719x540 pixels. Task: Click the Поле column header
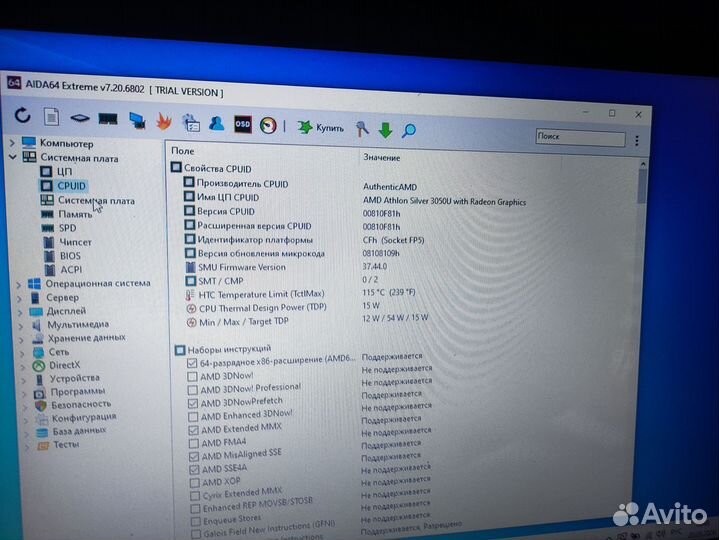[x=183, y=151]
